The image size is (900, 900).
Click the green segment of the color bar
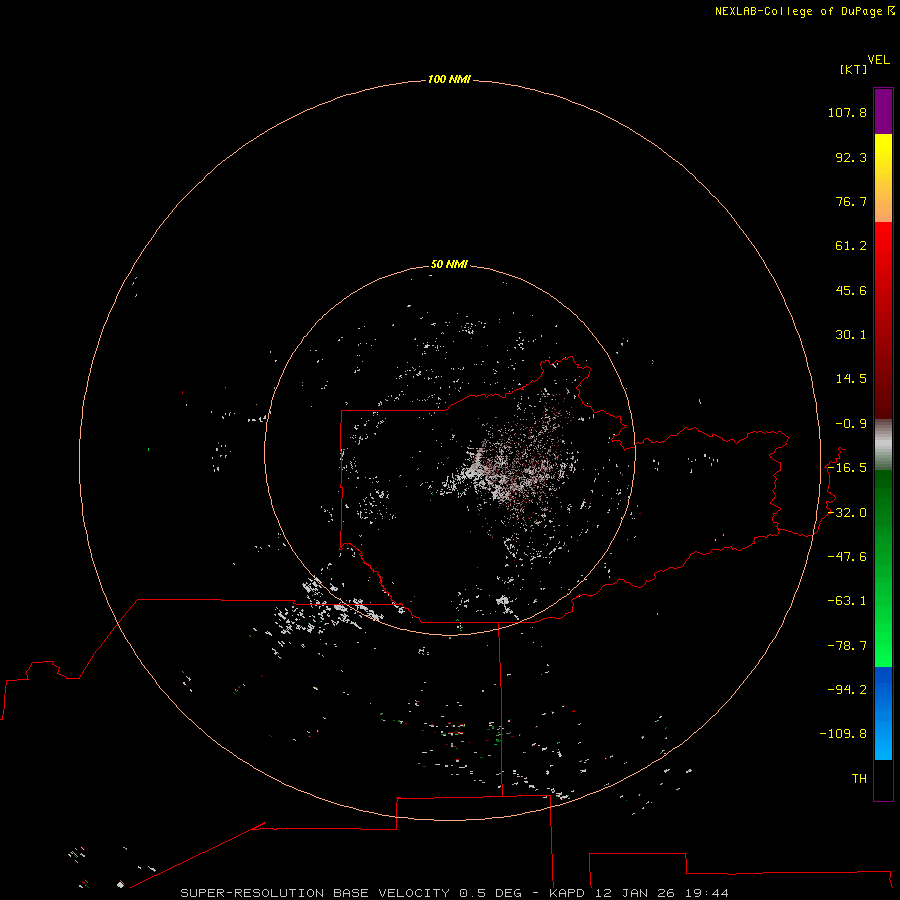(883, 568)
